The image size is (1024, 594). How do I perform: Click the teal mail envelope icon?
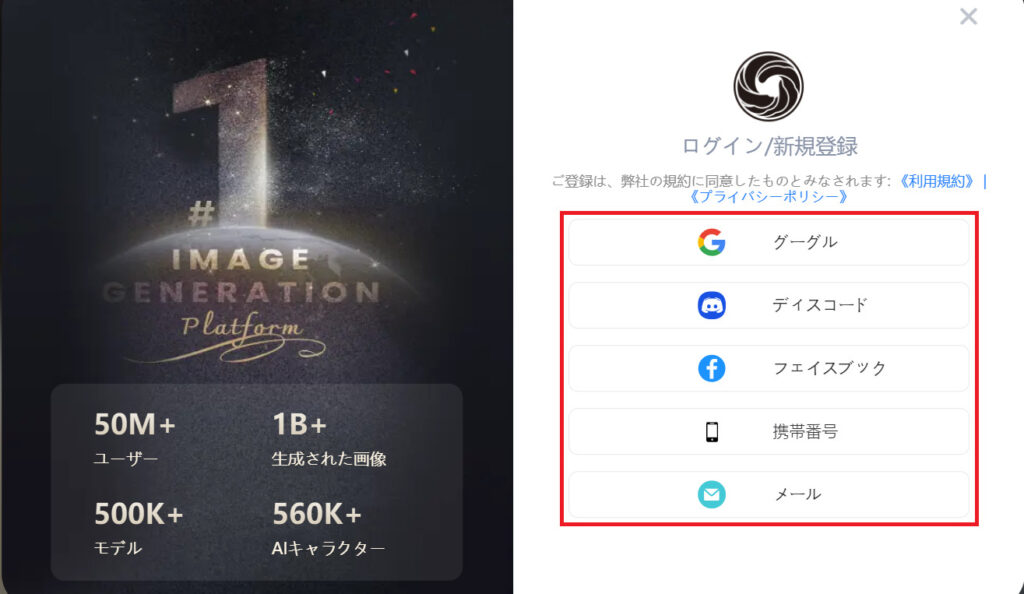click(x=711, y=494)
